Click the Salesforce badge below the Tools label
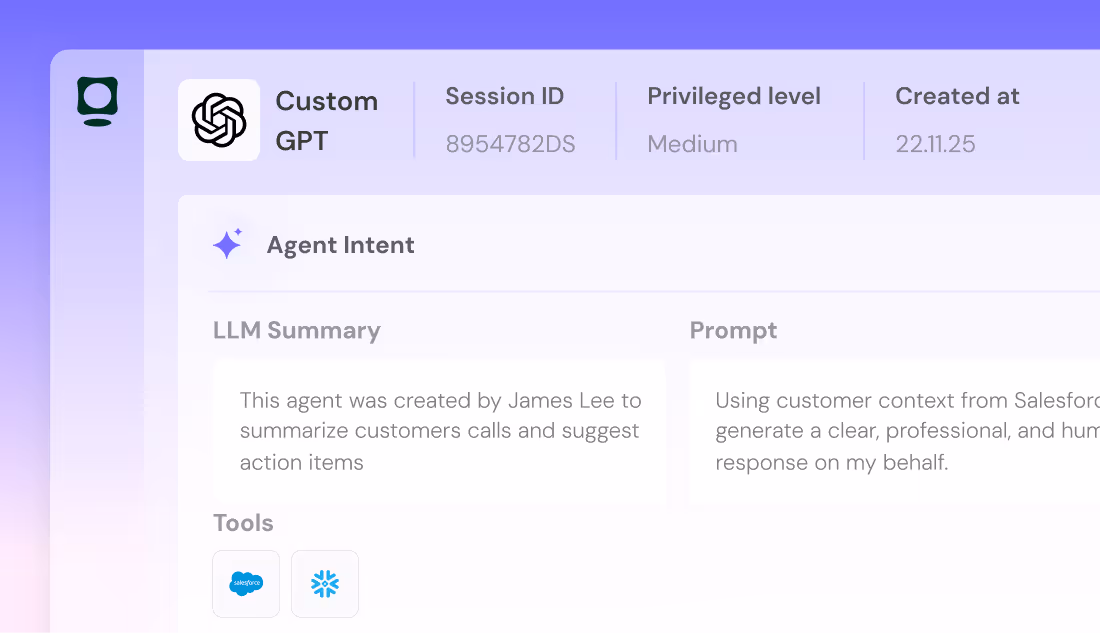1100x633 pixels. [245, 584]
